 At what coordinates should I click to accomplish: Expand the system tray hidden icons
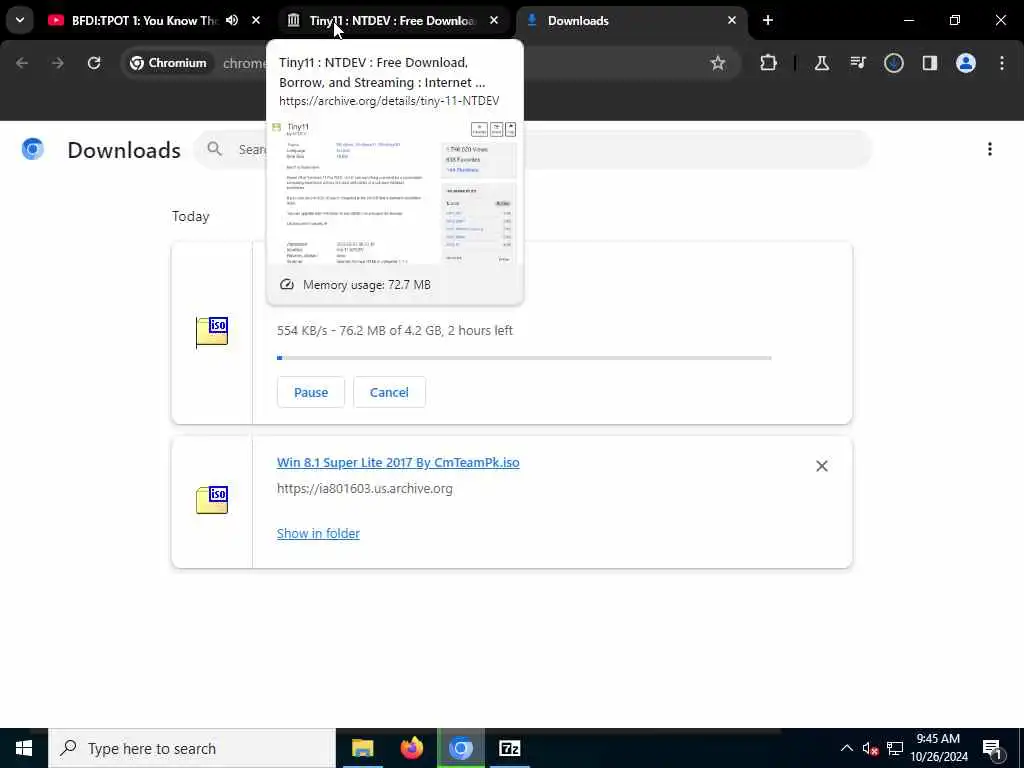pyautogui.click(x=846, y=748)
